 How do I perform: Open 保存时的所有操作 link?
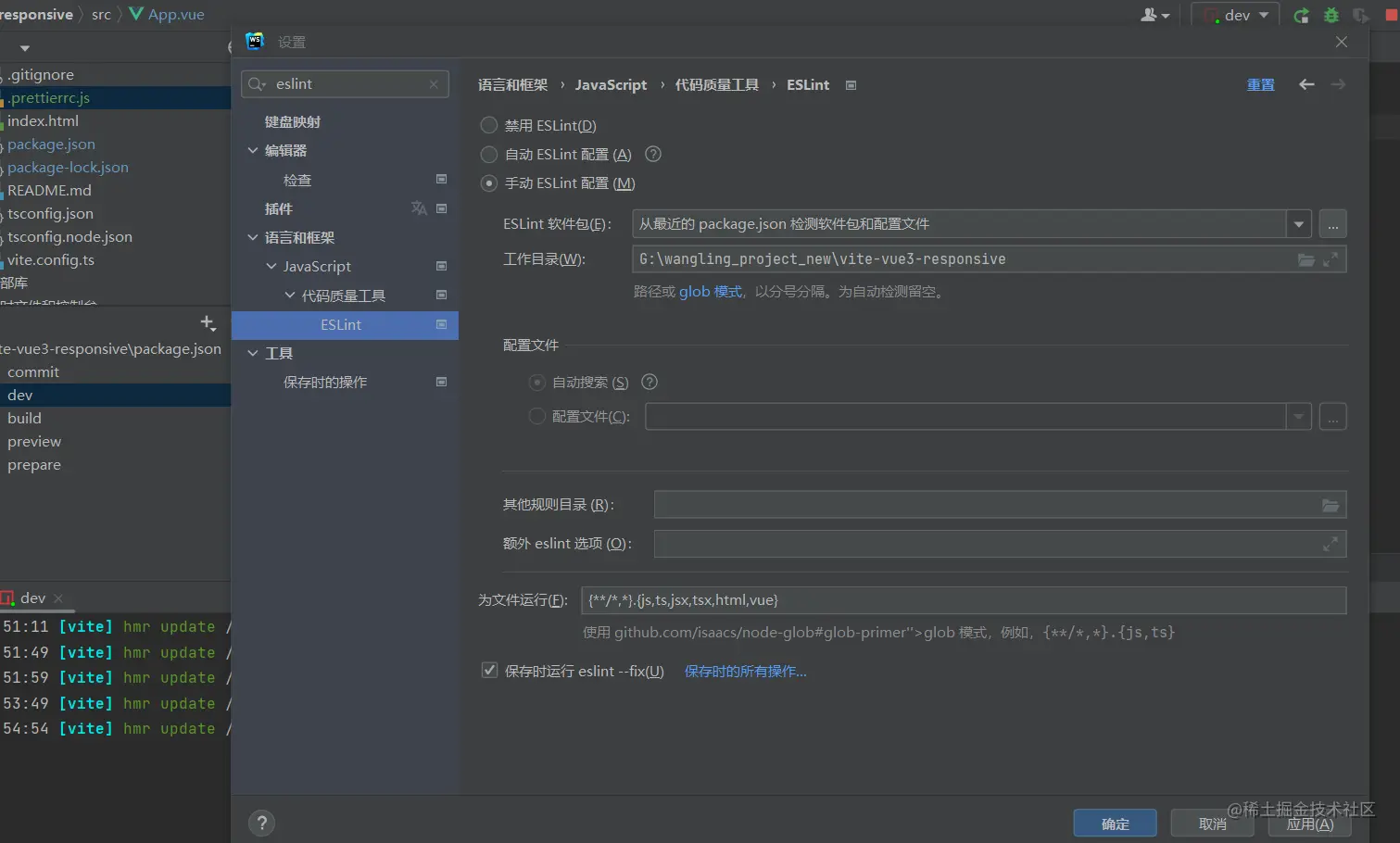[x=746, y=672]
